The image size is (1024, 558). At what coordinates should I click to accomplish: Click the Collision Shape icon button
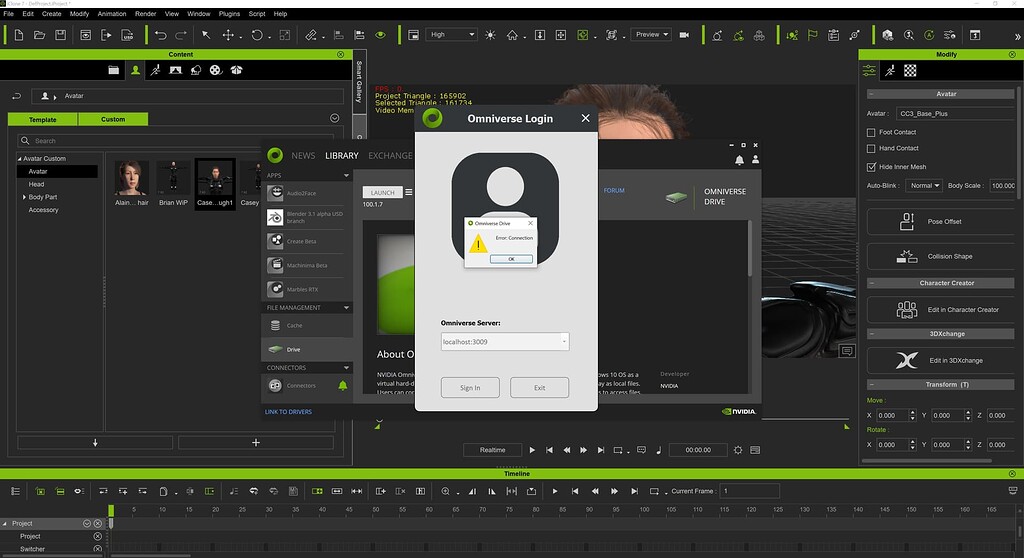pyautogui.click(x=907, y=256)
